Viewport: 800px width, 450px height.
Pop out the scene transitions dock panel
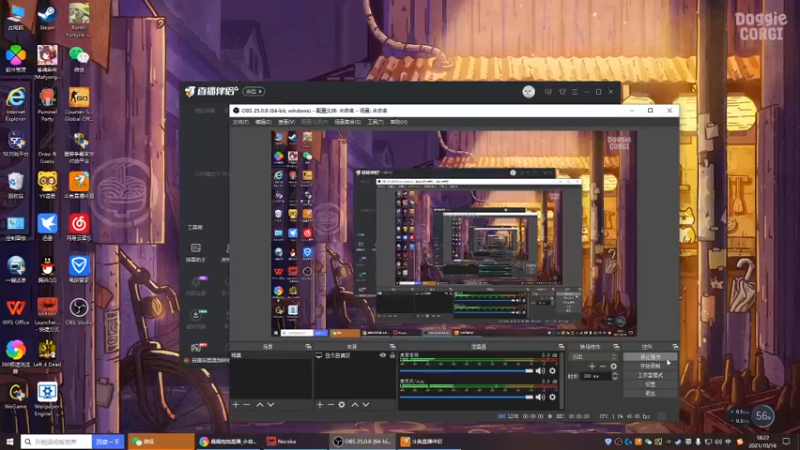click(x=616, y=346)
